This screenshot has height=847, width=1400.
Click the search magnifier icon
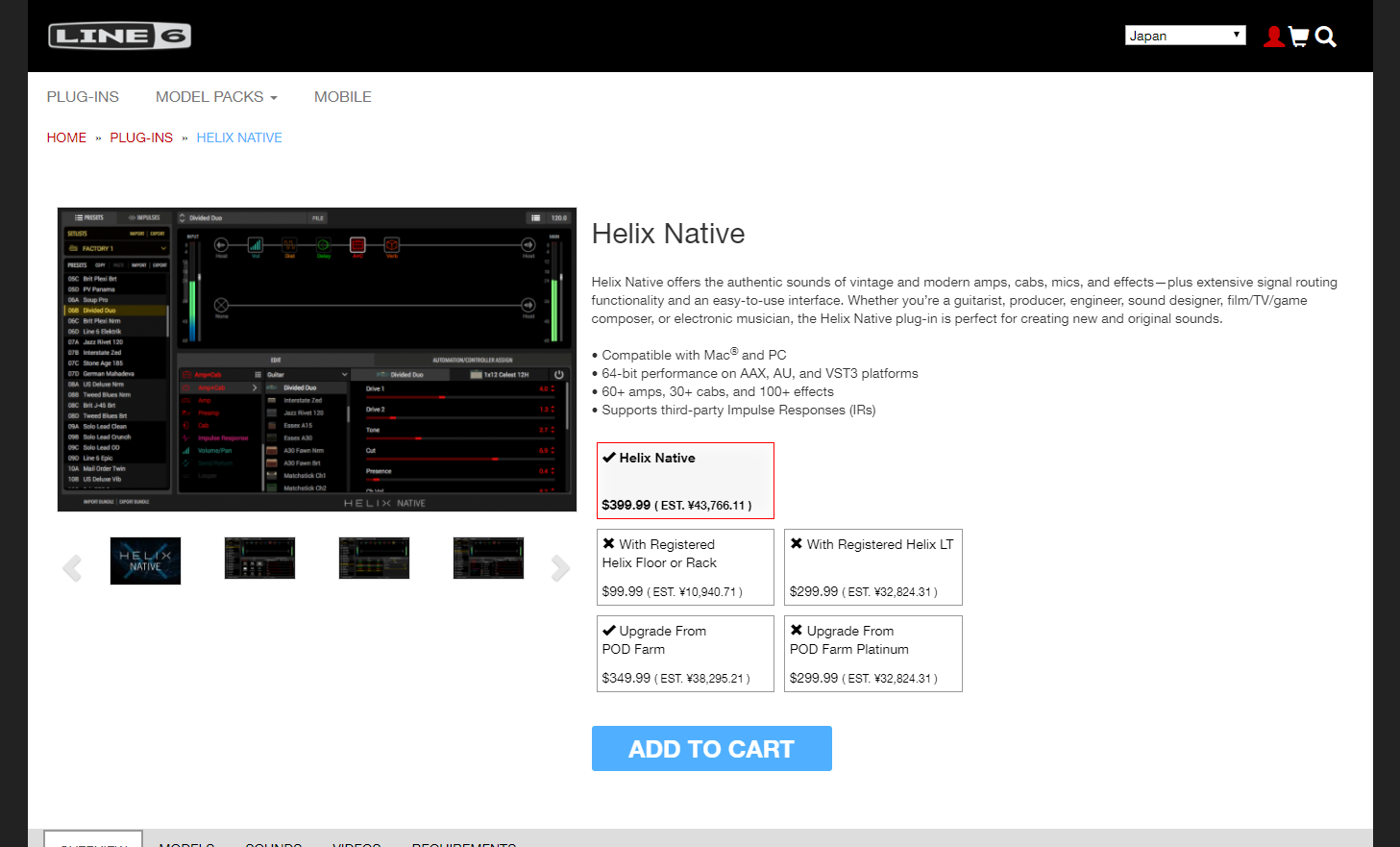tap(1326, 37)
